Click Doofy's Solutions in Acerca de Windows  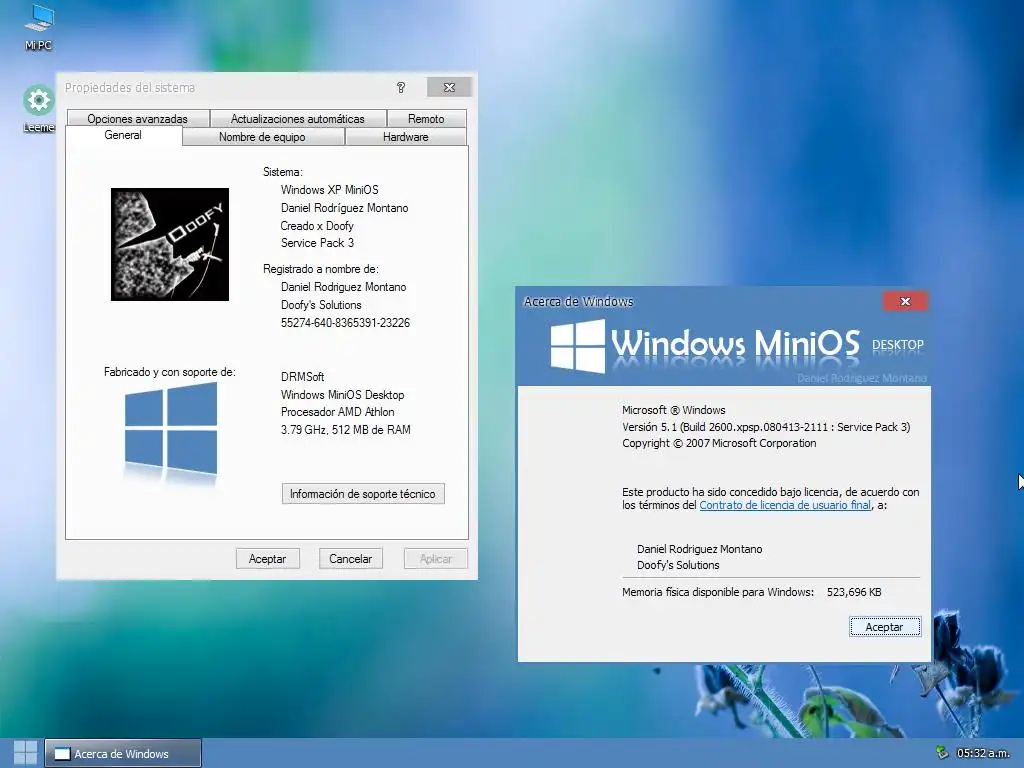[678, 566]
